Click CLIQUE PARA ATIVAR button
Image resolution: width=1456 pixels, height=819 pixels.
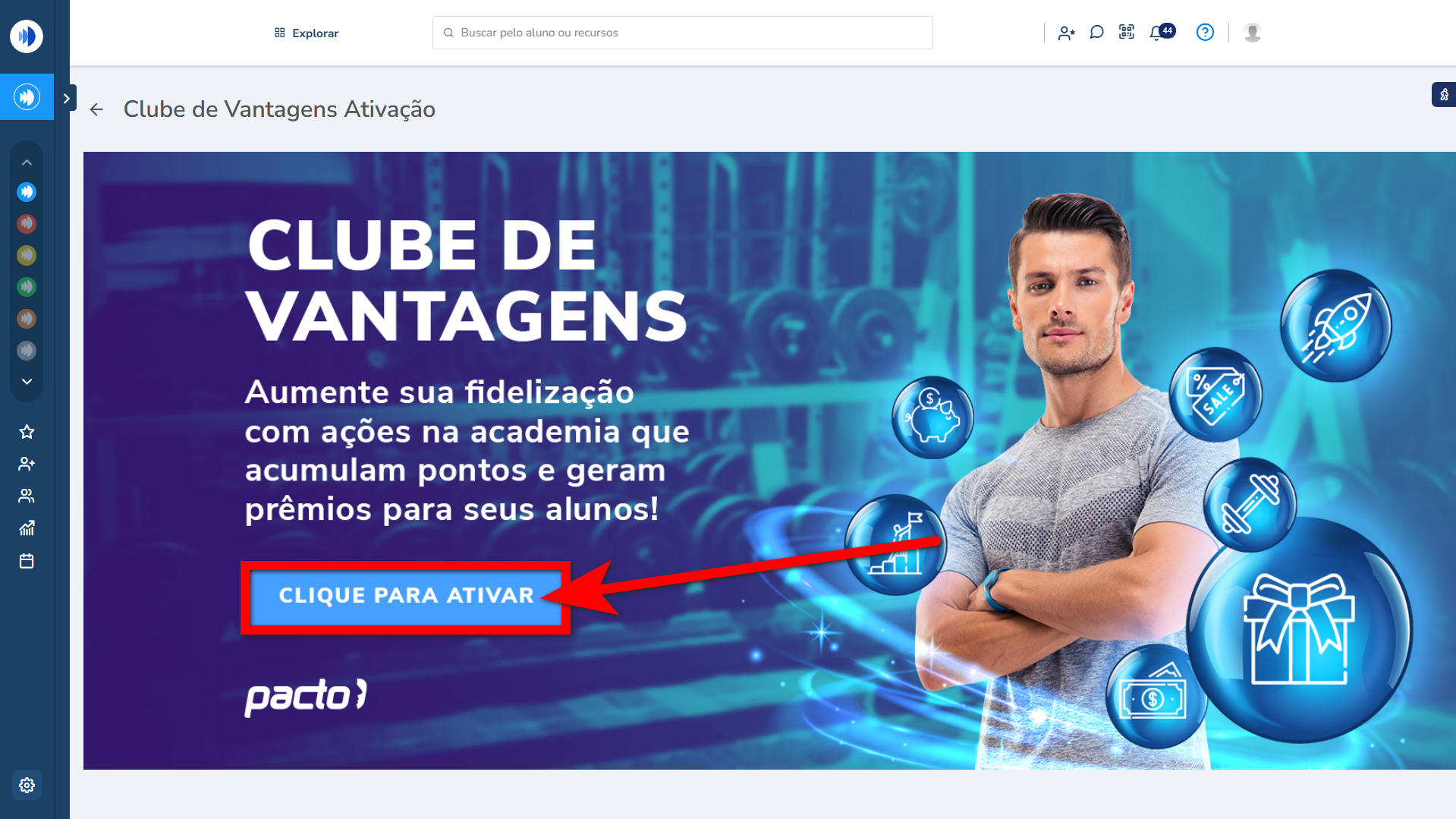(x=406, y=596)
